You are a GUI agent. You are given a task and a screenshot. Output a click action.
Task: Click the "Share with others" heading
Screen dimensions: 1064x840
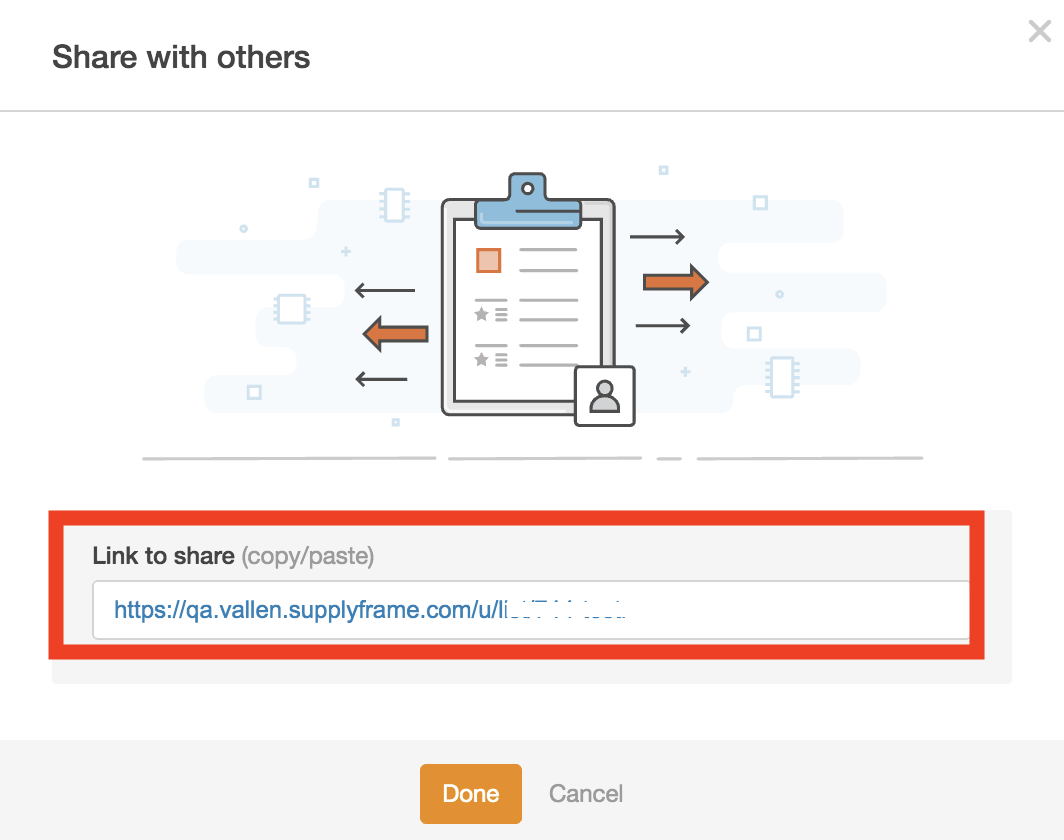pyautogui.click(x=181, y=57)
